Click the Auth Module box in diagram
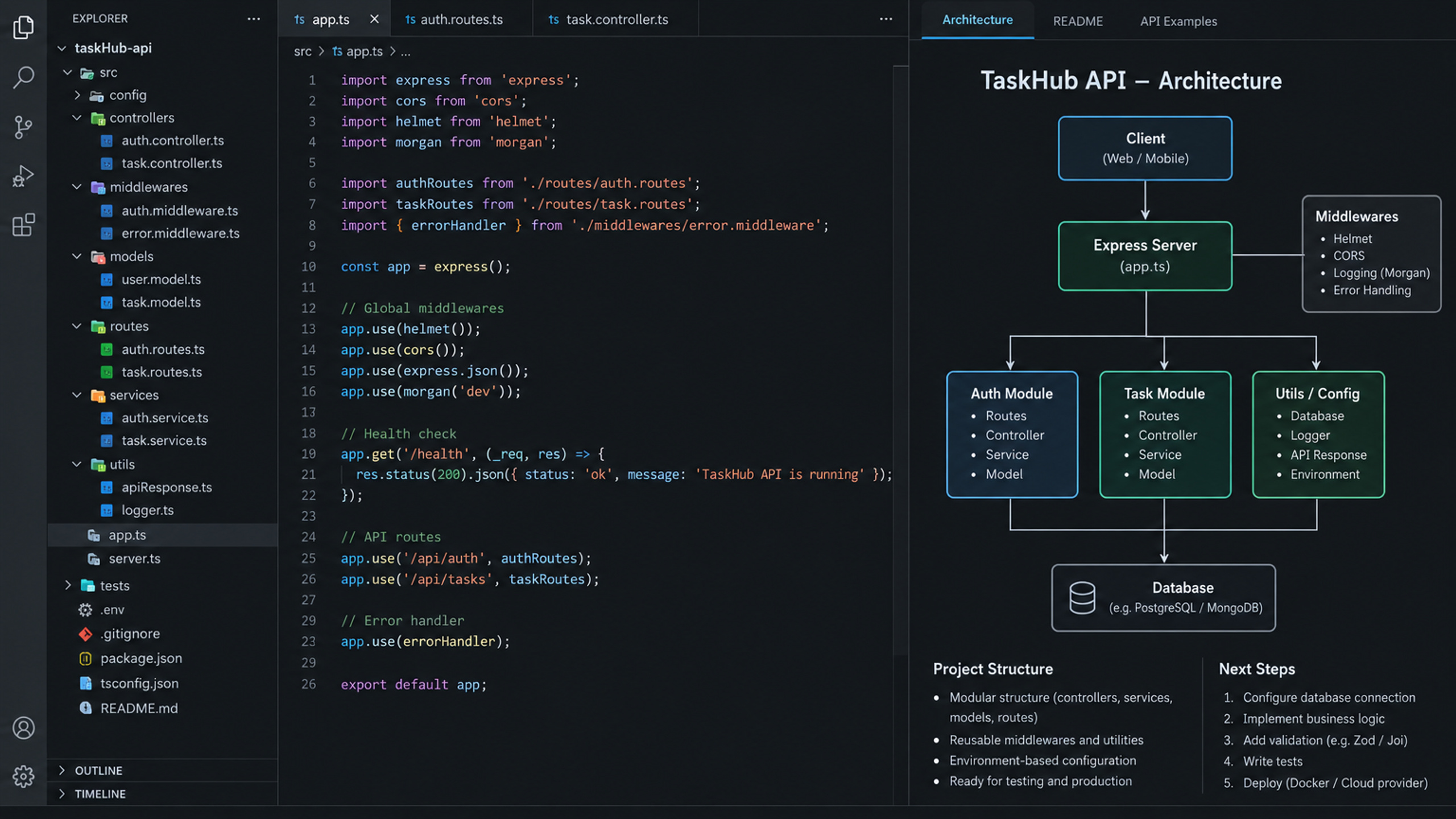The width and height of the screenshot is (1456, 819). tap(1012, 435)
